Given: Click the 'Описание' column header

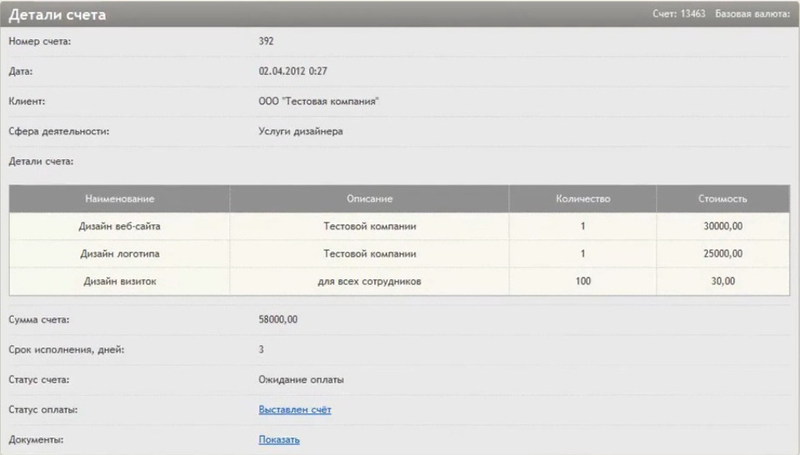Looking at the screenshot, I should point(369,199).
